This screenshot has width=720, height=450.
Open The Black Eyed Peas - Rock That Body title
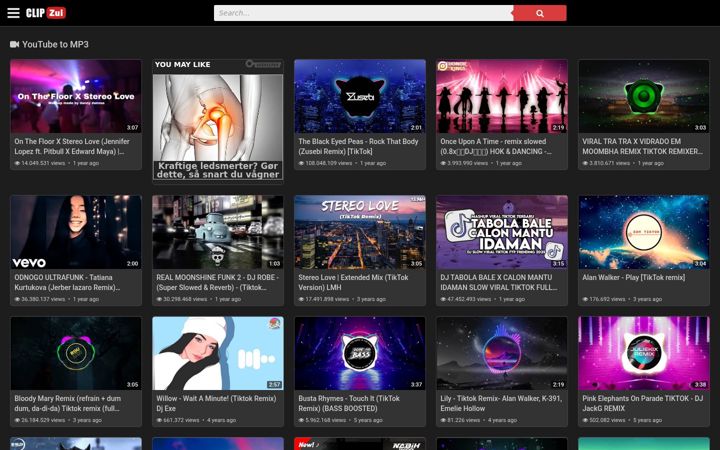358,146
